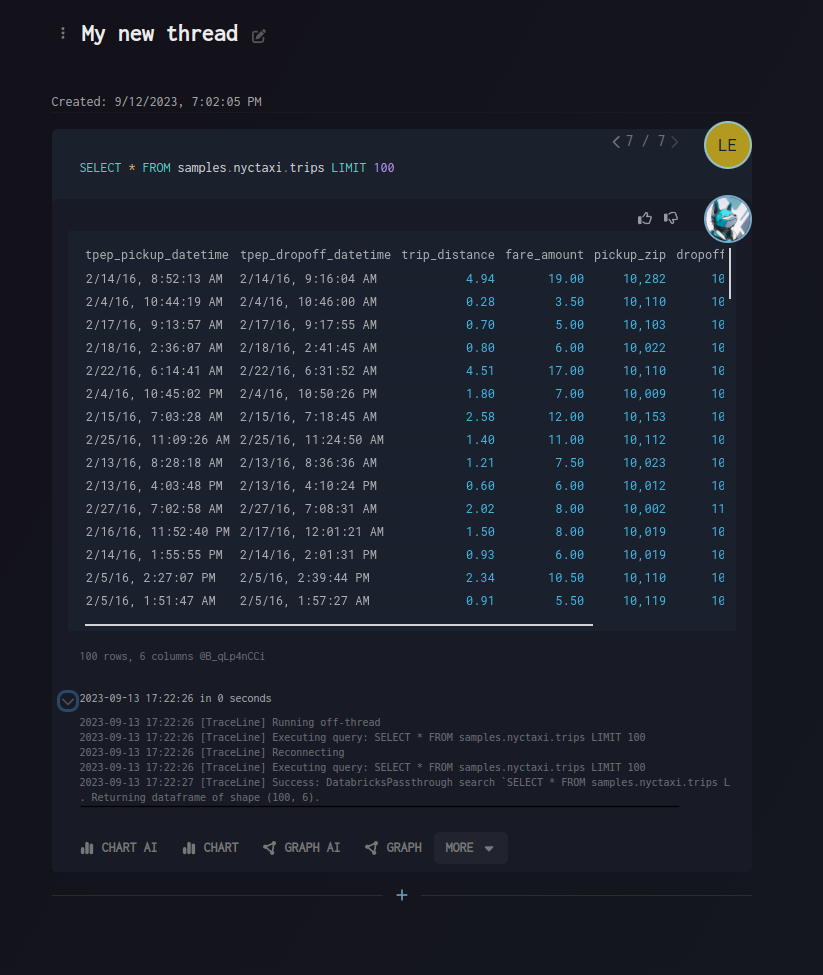
Task: Sort by tpep_dropoff_datetime column header
Action: pos(315,254)
